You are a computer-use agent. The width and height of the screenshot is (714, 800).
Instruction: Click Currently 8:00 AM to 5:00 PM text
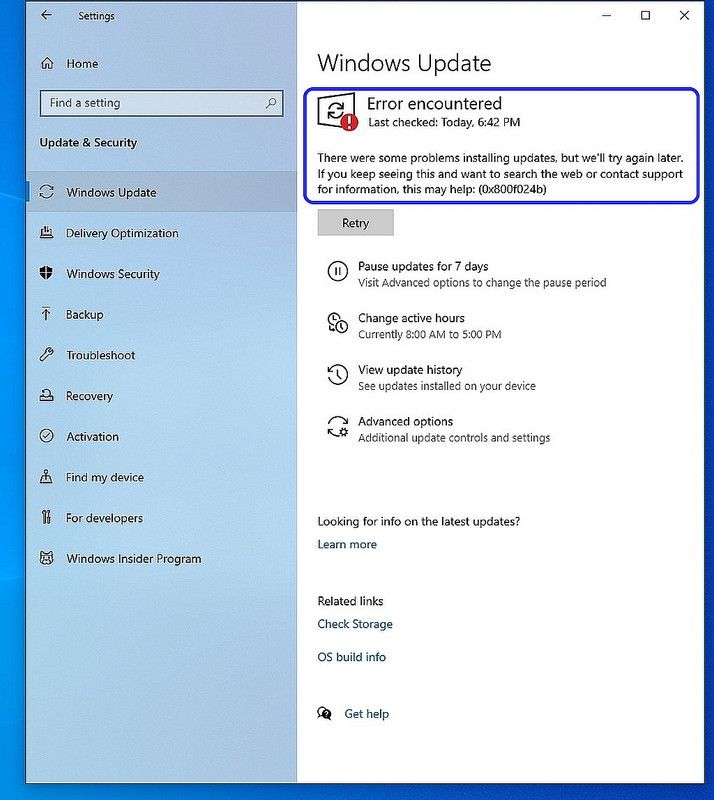point(430,334)
